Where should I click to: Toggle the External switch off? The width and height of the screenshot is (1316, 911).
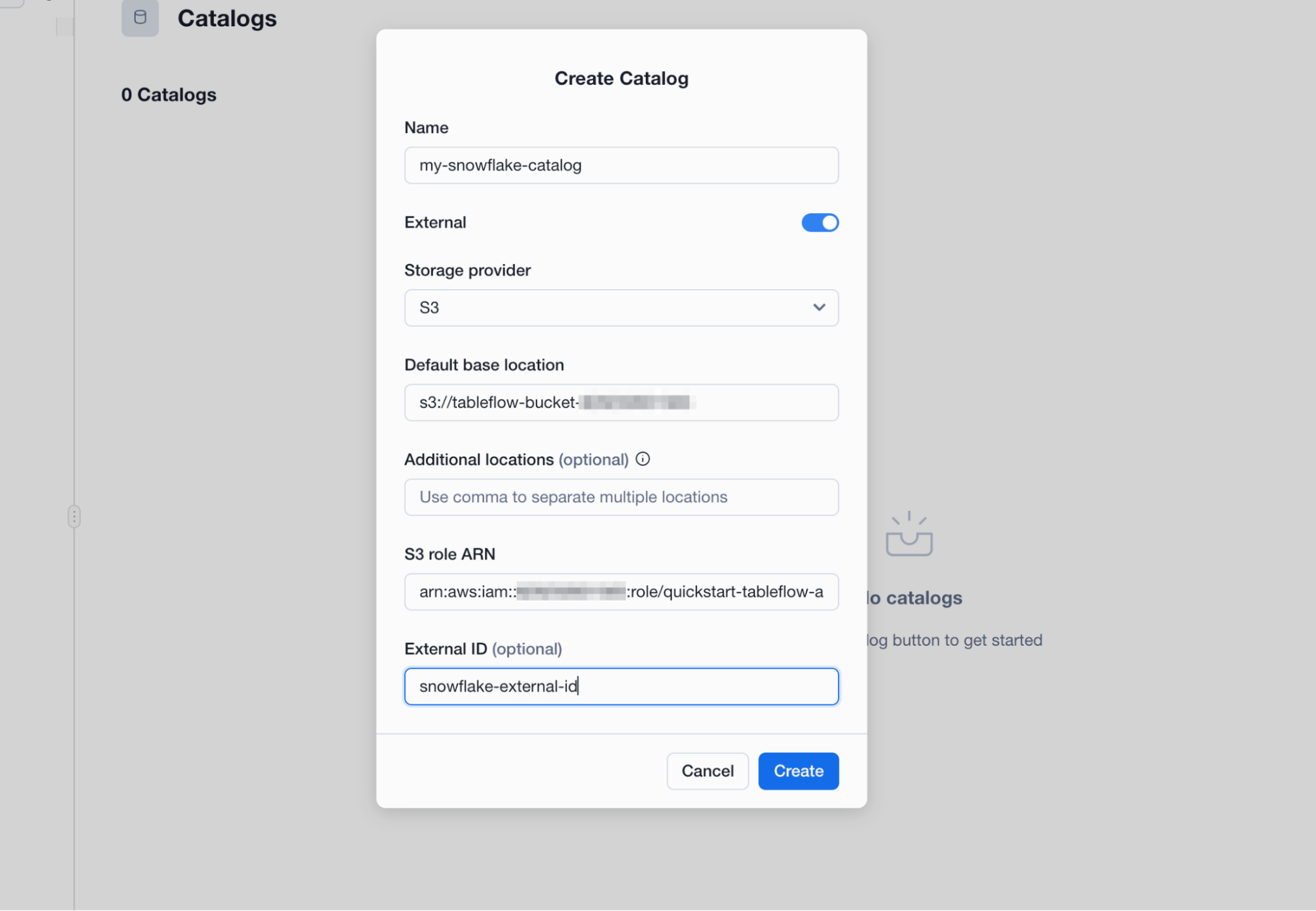[x=820, y=222]
